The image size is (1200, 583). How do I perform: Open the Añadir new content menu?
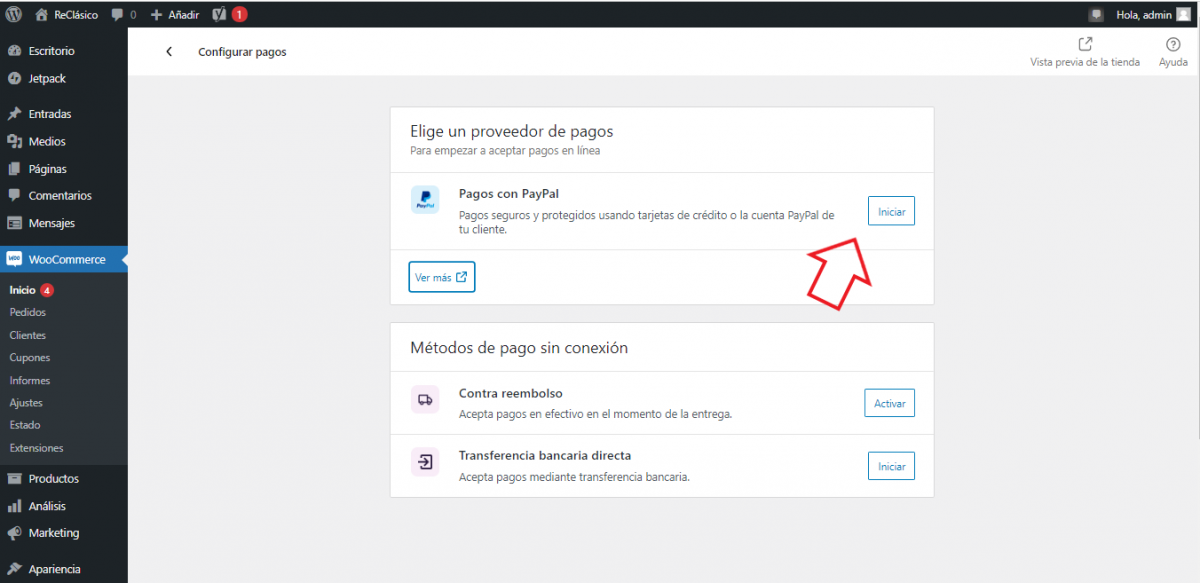point(175,15)
